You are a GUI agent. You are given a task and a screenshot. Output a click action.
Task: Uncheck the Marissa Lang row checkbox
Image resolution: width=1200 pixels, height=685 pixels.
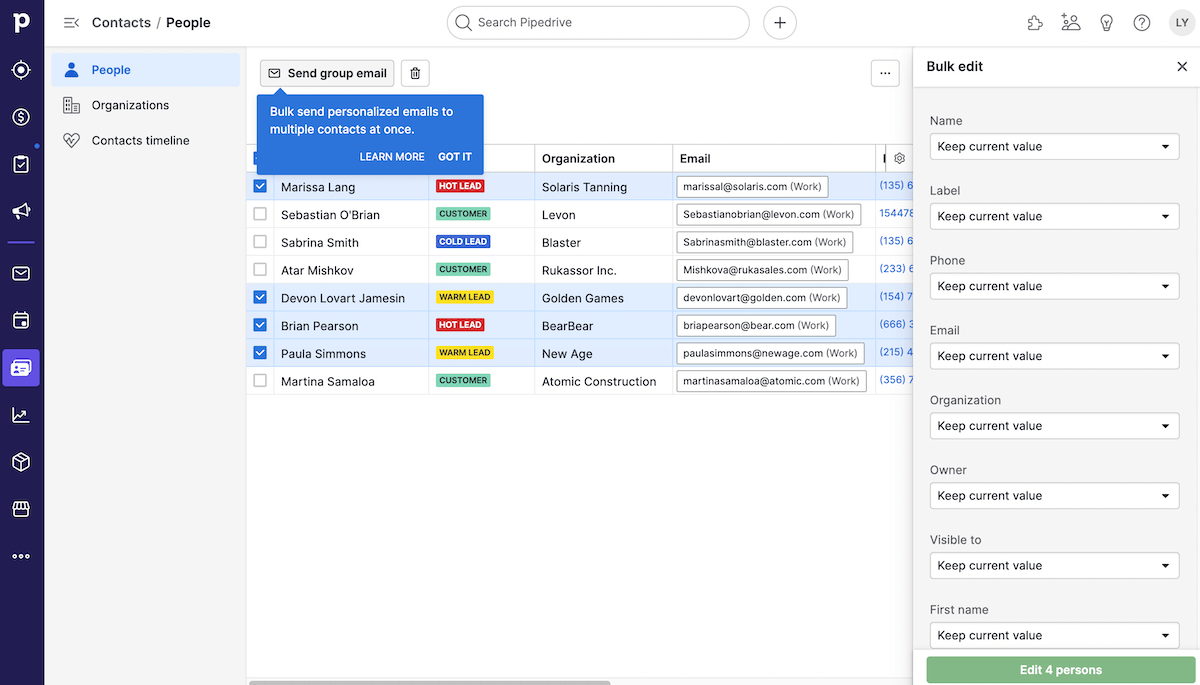point(260,186)
